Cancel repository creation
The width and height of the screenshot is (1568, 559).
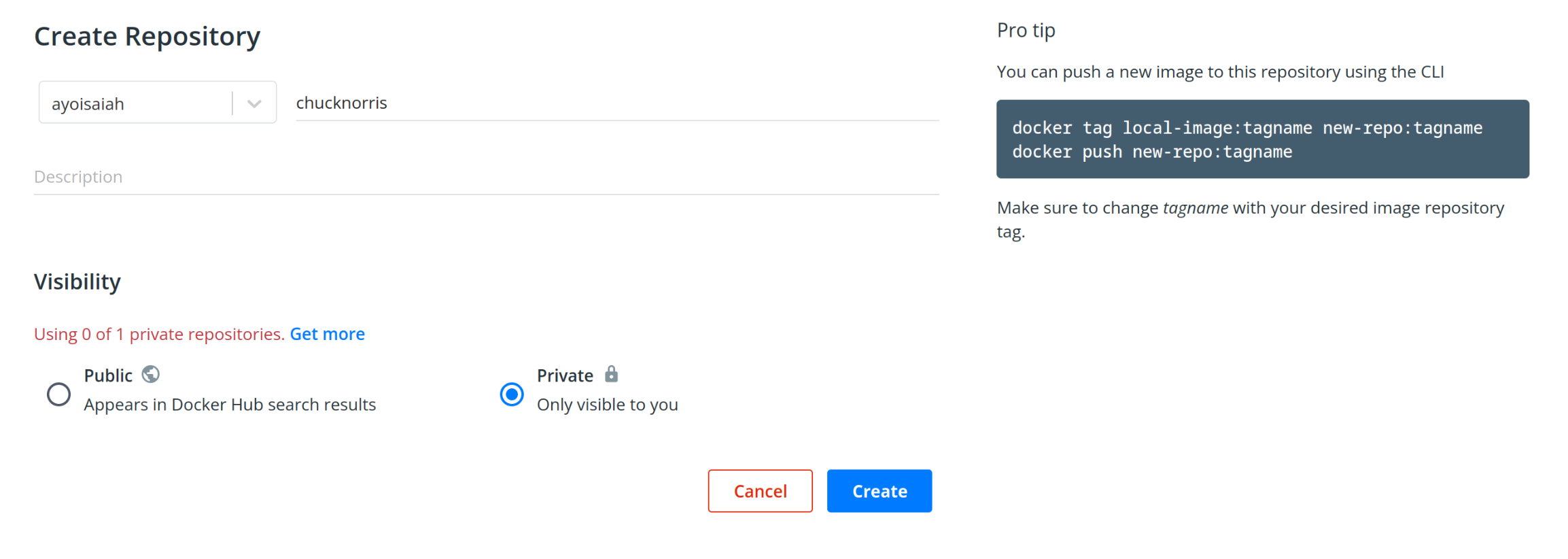tap(760, 490)
